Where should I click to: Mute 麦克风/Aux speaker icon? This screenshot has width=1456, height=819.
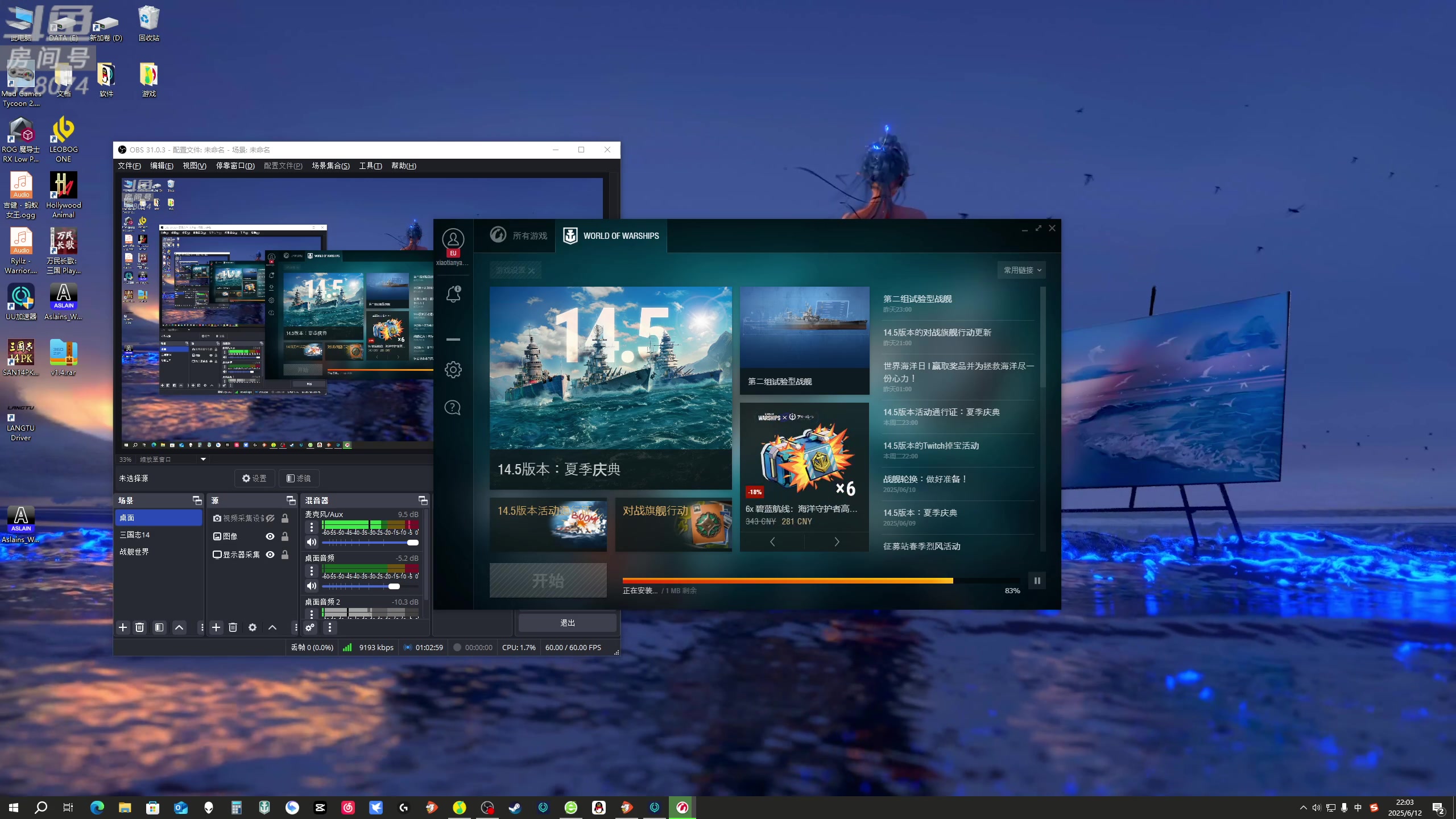coord(312,542)
